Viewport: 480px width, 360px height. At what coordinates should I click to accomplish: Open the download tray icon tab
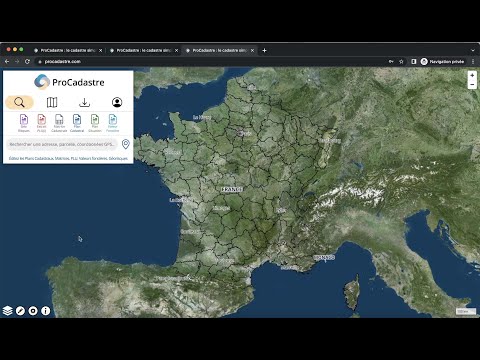point(84,102)
